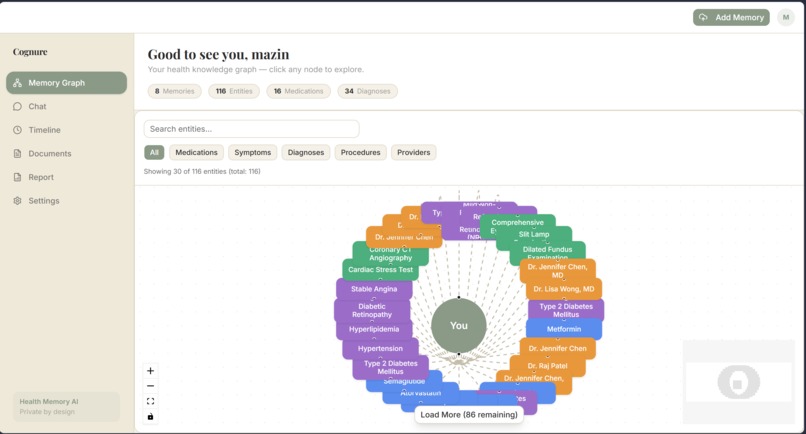Click the Report page icon
Image resolution: width=806 pixels, height=434 pixels.
pos(17,177)
